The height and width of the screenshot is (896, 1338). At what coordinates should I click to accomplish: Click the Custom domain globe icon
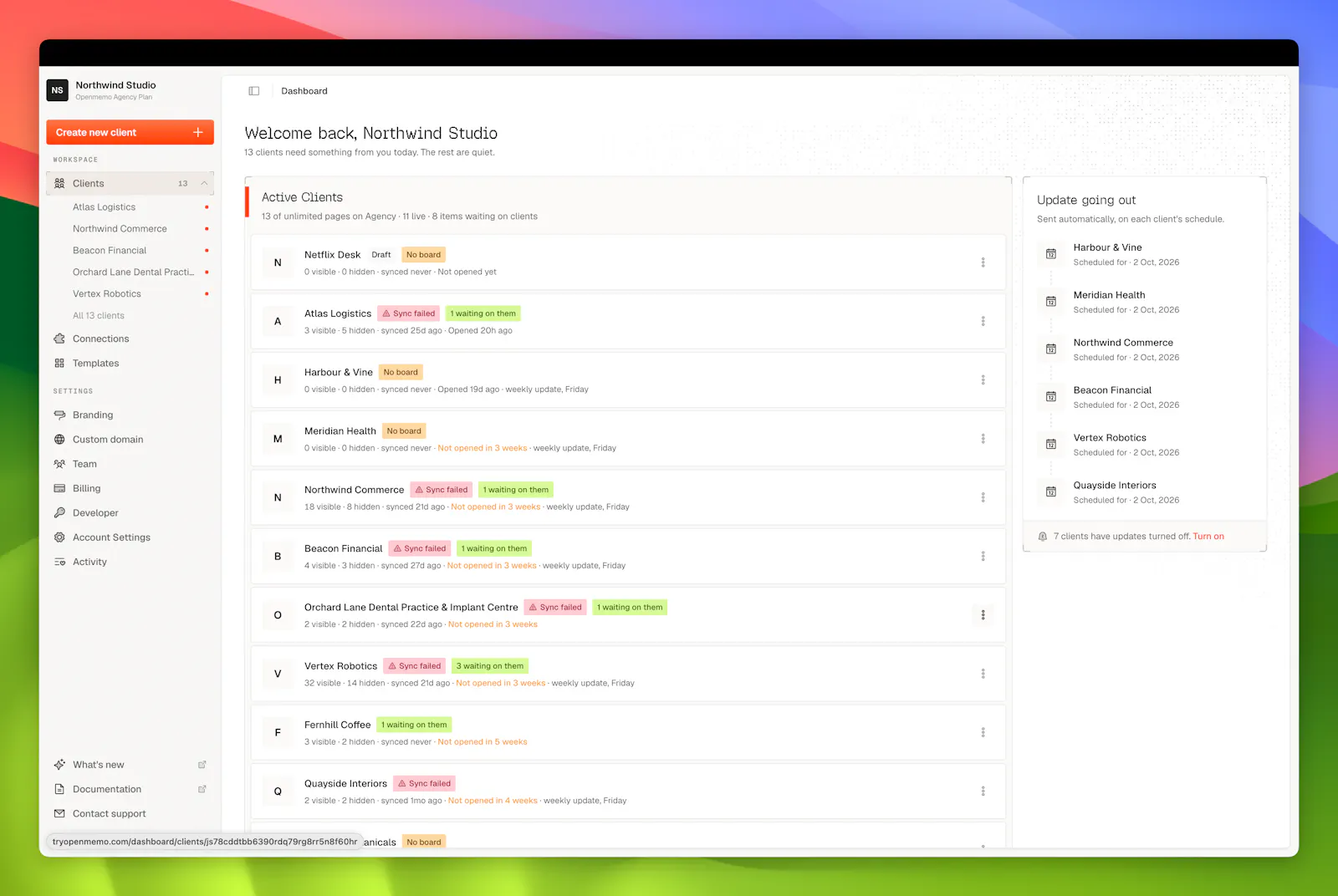pyautogui.click(x=59, y=440)
